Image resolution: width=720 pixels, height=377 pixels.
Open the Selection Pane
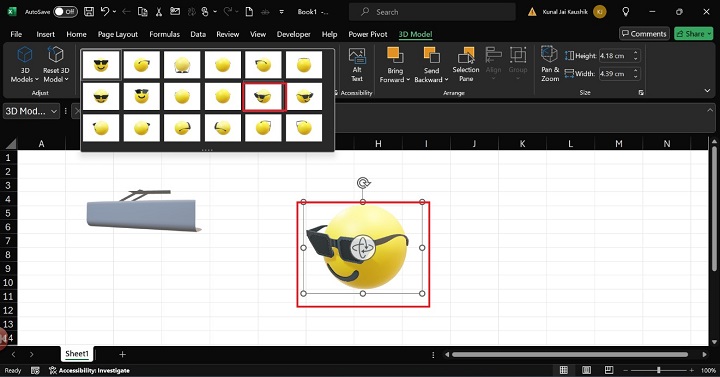(466, 64)
